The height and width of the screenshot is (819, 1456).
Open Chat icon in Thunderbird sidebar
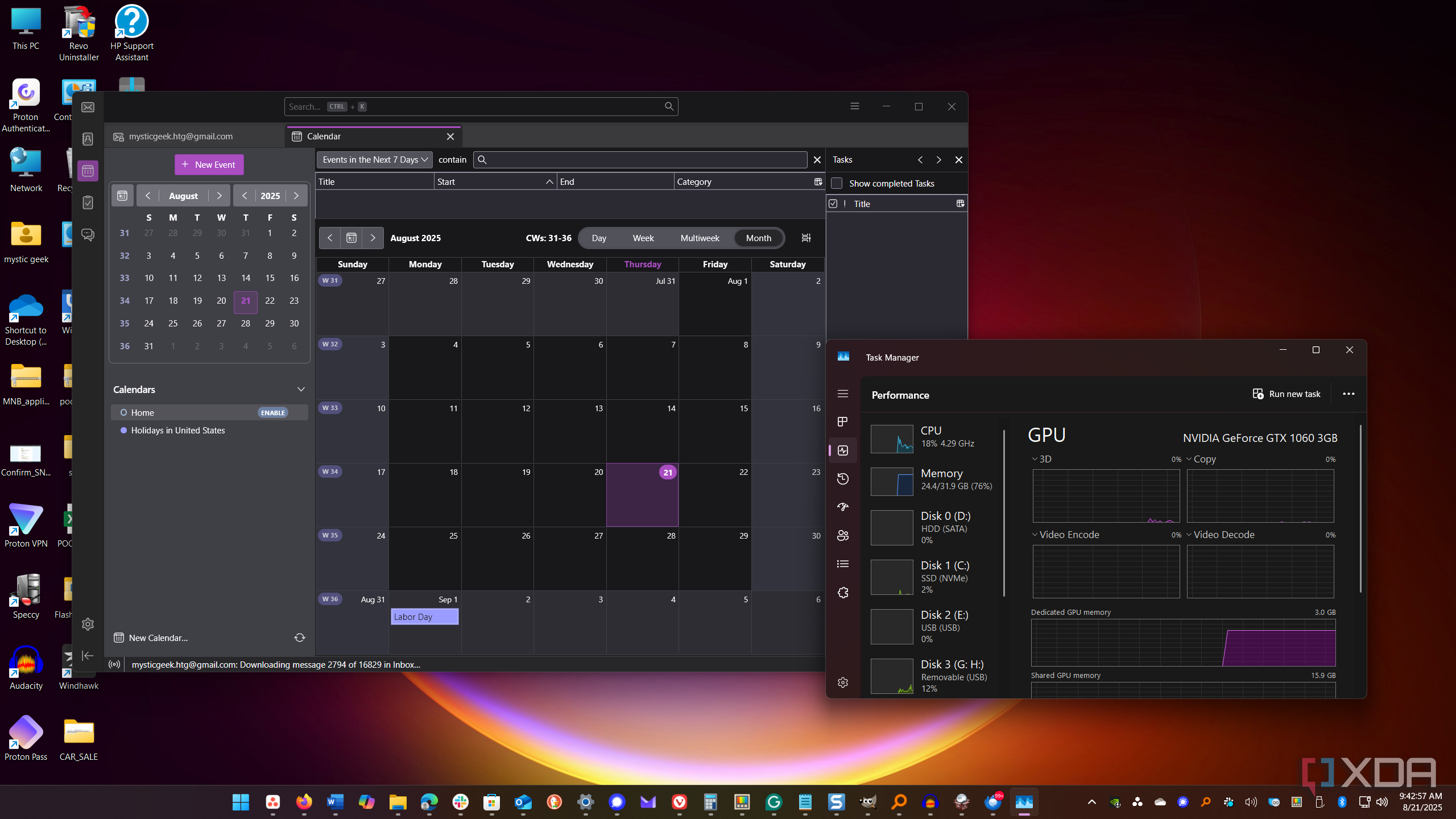pyautogui.click(x=88, y=234)
